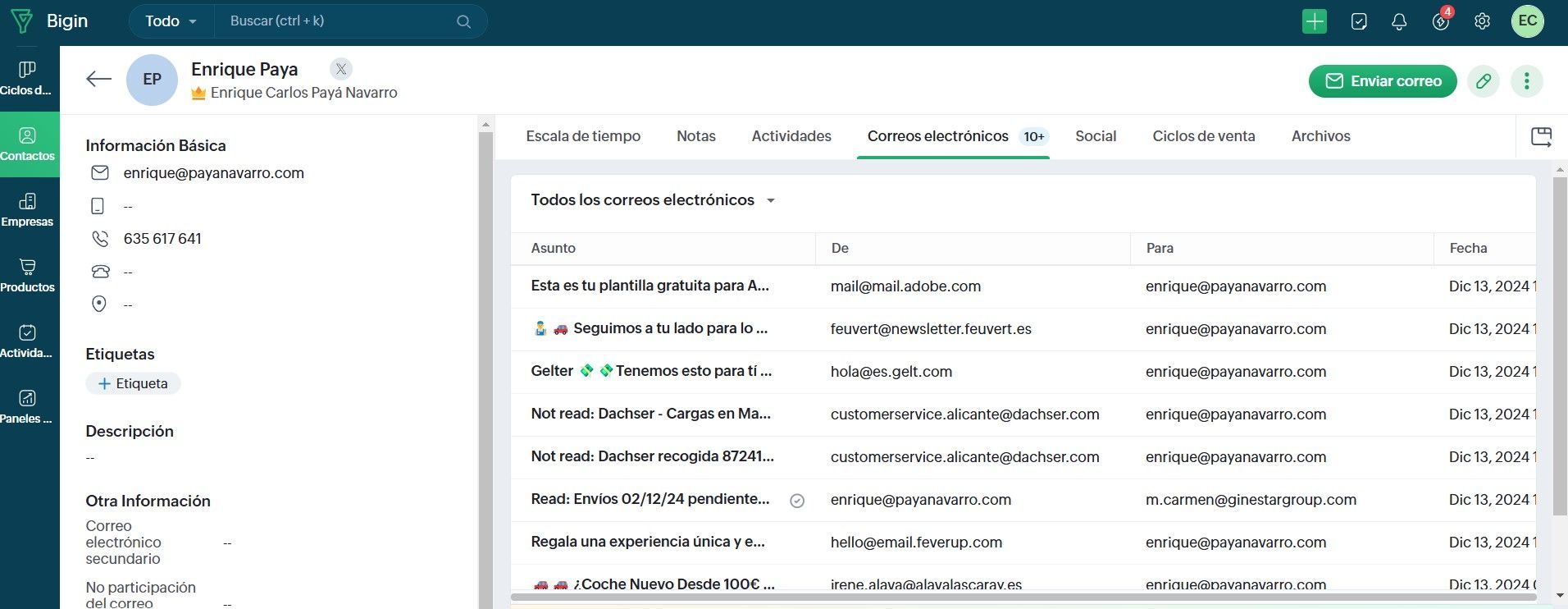Click the X (Twitter) icon beside contact name
This screenshot has width=1568, height=609.
[x=341, y=69]
